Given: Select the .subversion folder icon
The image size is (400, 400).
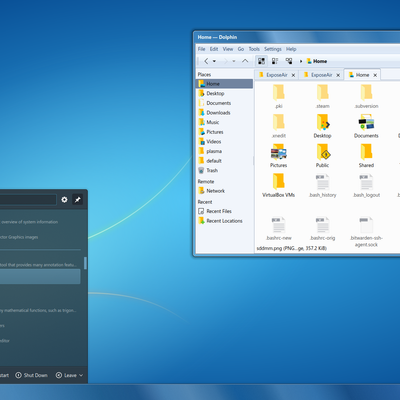Looking at the screenshot, I should 366,92.
